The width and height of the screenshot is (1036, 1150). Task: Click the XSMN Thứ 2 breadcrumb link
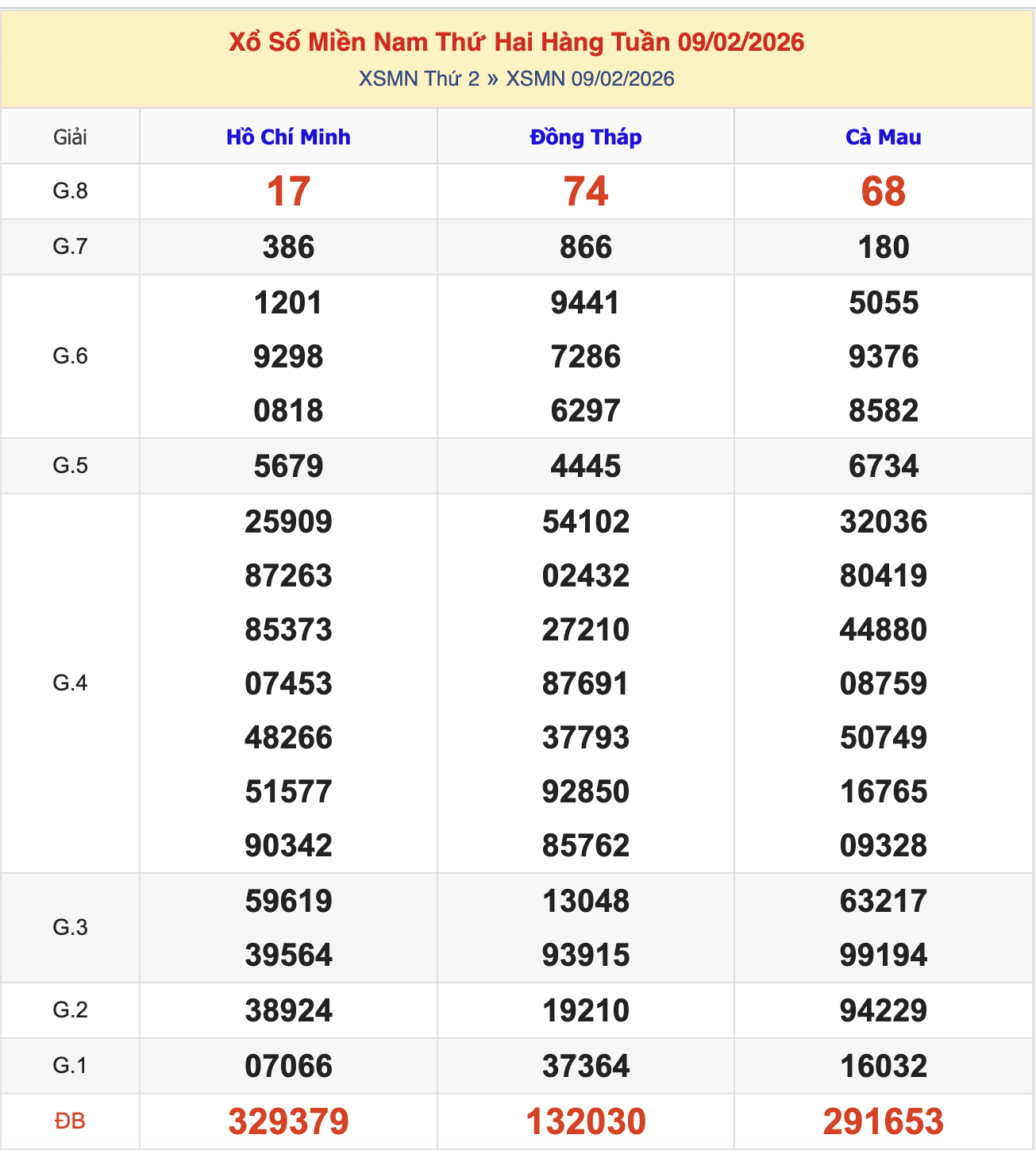418,79
